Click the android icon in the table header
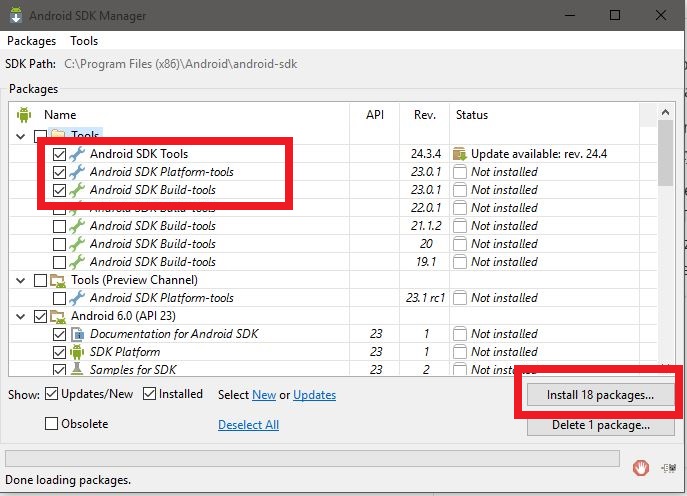Screen dimensions: 687x496 click(24, 115)
